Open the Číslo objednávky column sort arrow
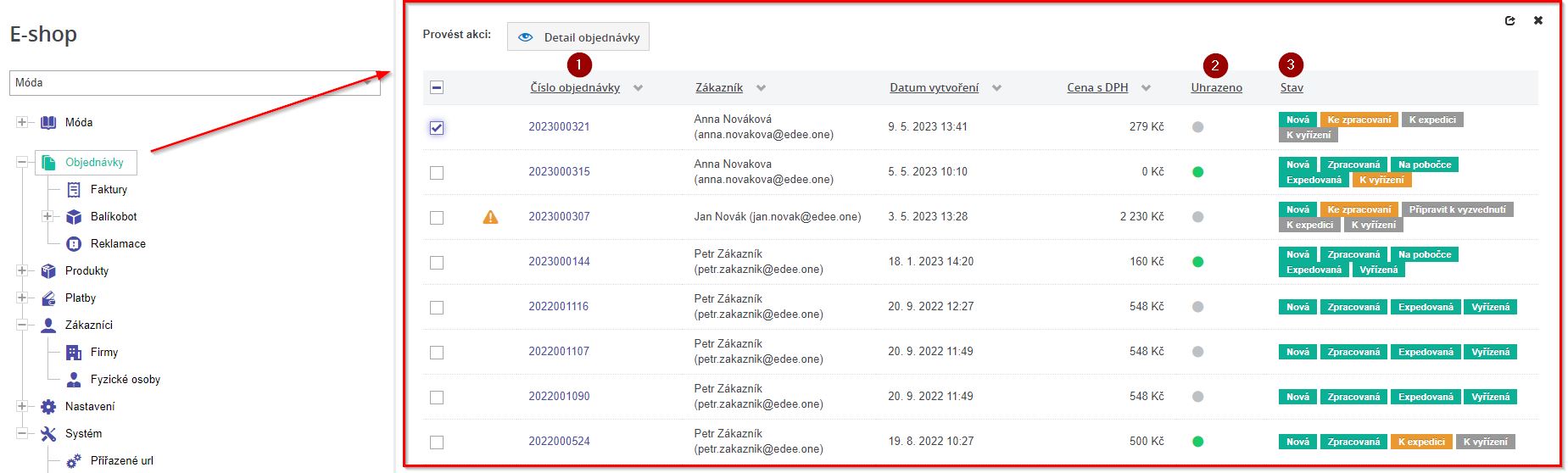 pyautogui.click(x=638, y=88)
